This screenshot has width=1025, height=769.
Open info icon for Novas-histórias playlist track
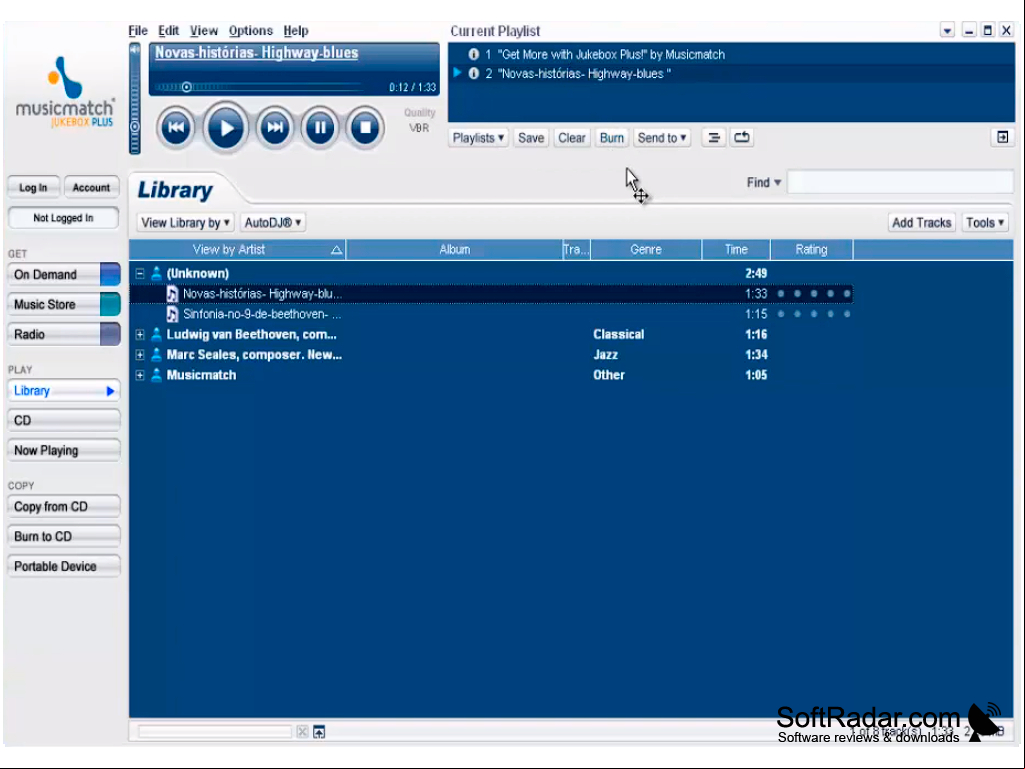coord(474,73)
